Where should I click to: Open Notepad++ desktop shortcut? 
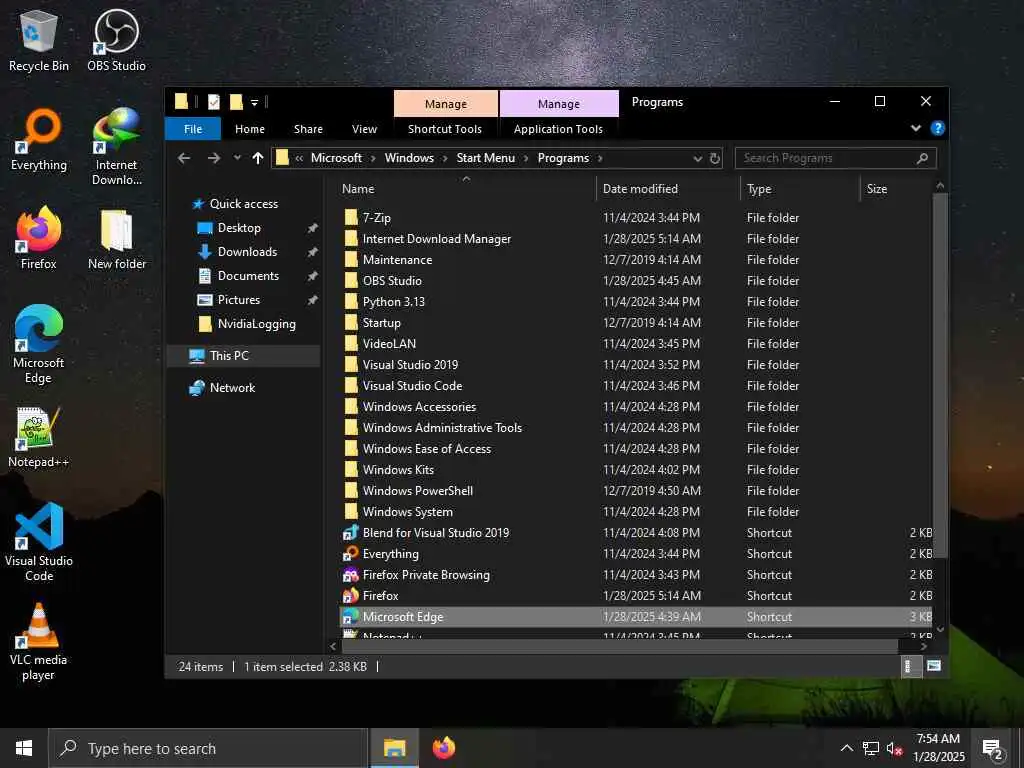coord(39,437)
